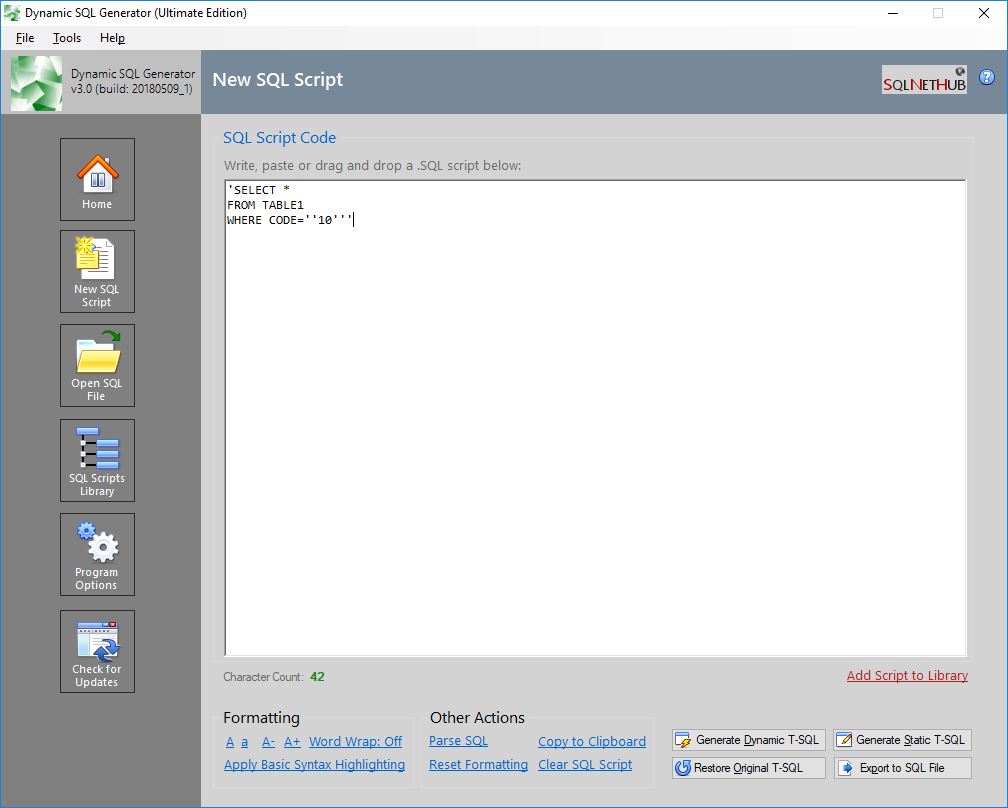
Task: Click the version text v3.0 (build: 20180509_1)
Action: point(132,89)
